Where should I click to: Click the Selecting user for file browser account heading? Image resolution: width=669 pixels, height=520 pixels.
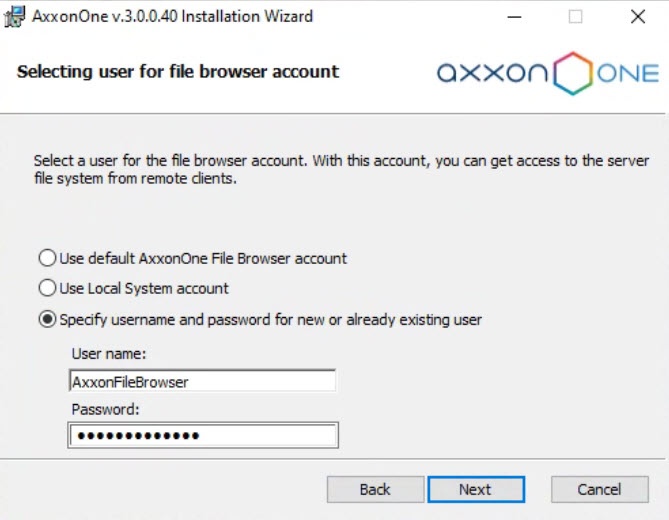[178, 72]
